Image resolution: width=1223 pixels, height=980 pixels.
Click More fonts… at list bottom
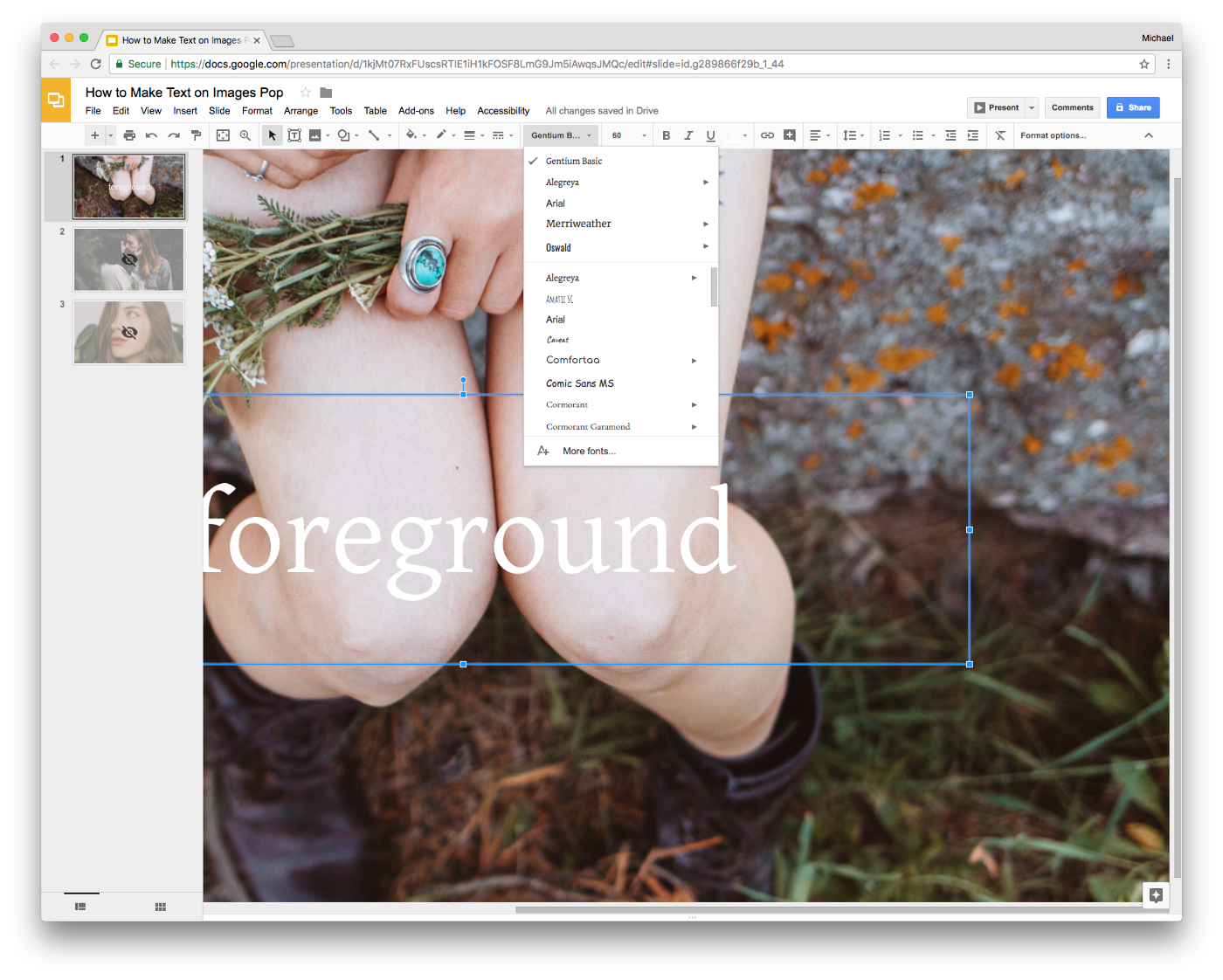(589, 452)
